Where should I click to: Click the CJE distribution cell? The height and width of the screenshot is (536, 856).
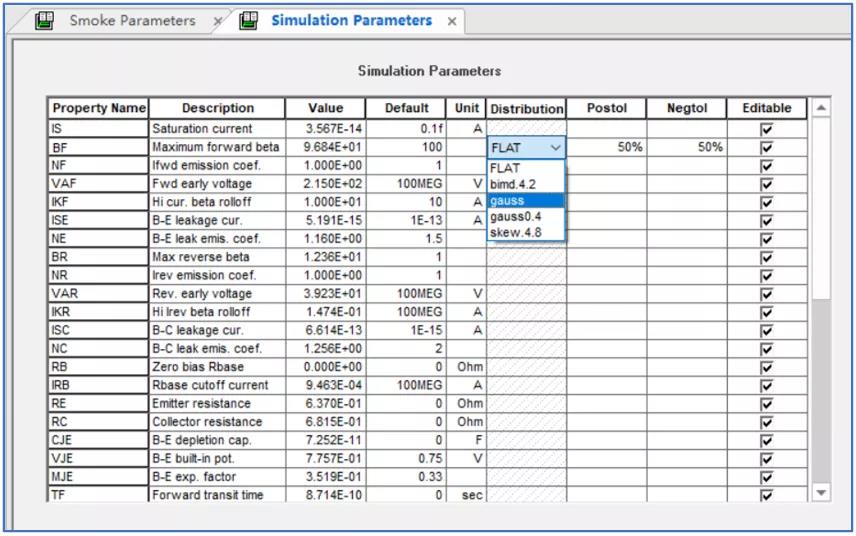526,440
